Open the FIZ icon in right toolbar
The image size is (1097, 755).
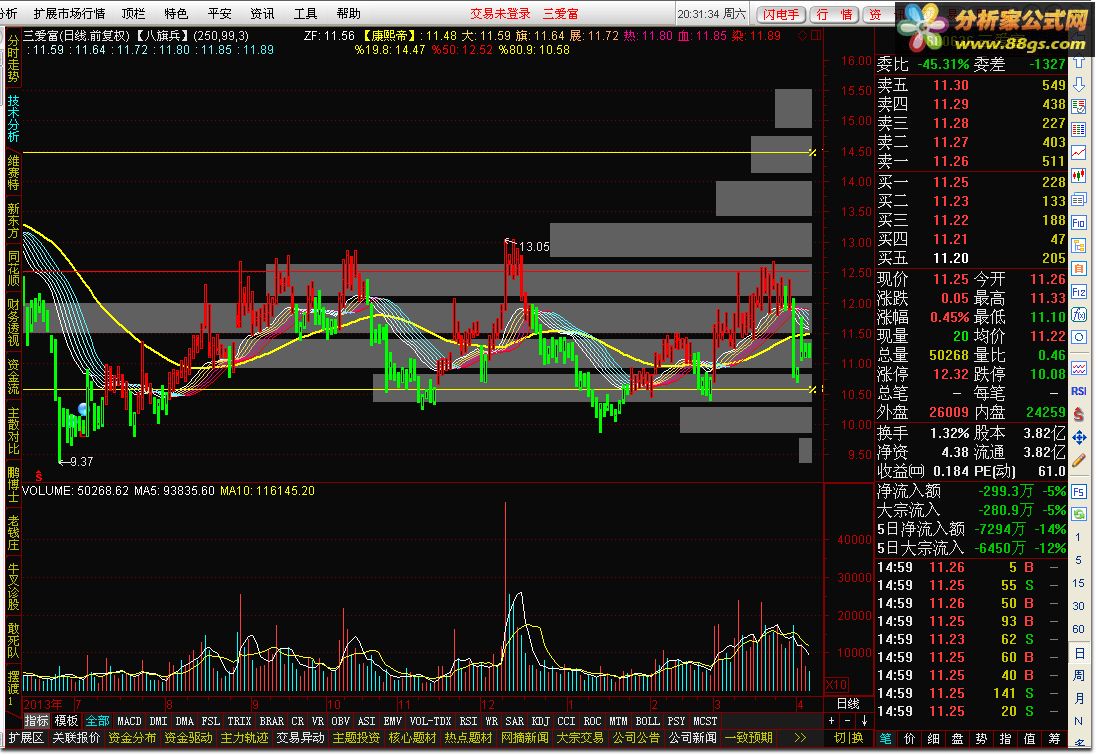[1079, 292]
